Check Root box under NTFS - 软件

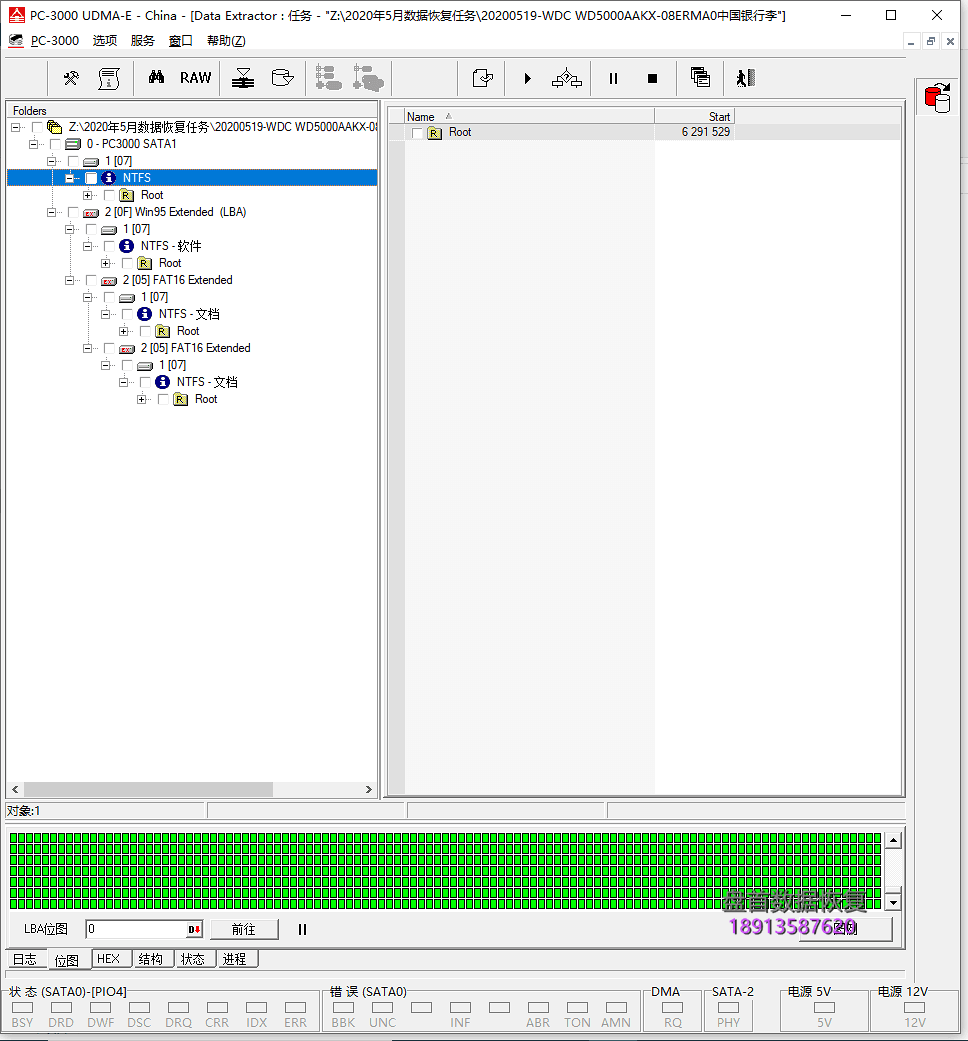point(127,264)
